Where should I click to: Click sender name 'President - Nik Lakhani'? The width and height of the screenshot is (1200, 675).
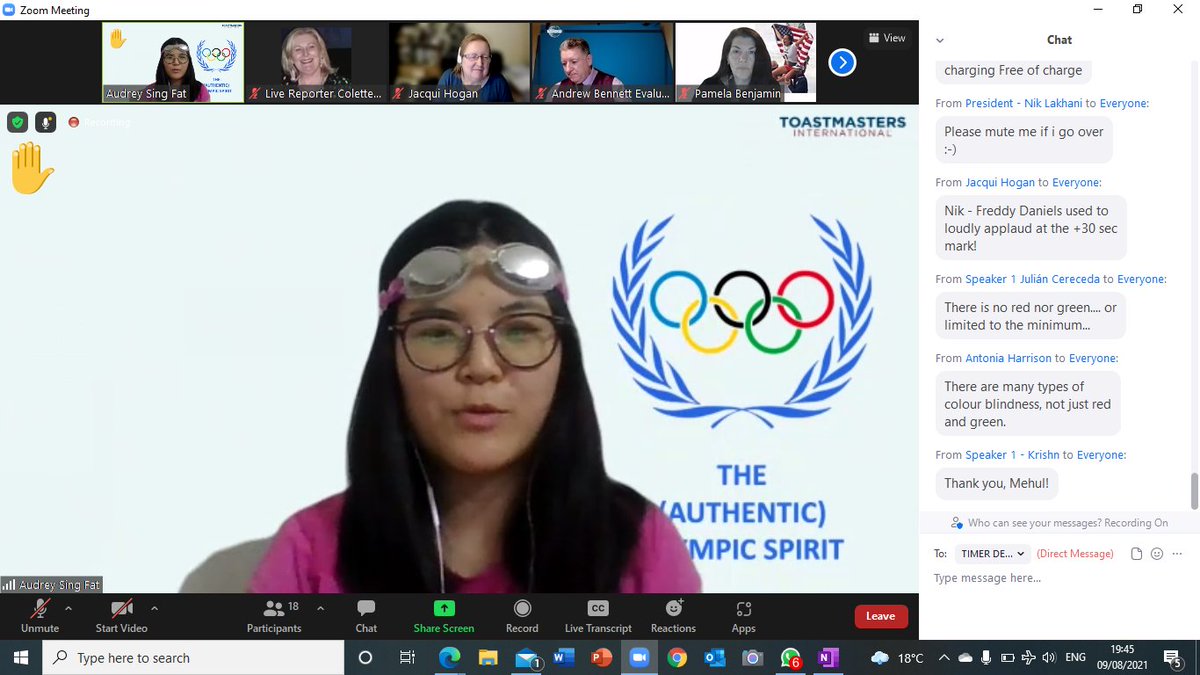[x=1024, y=103]
